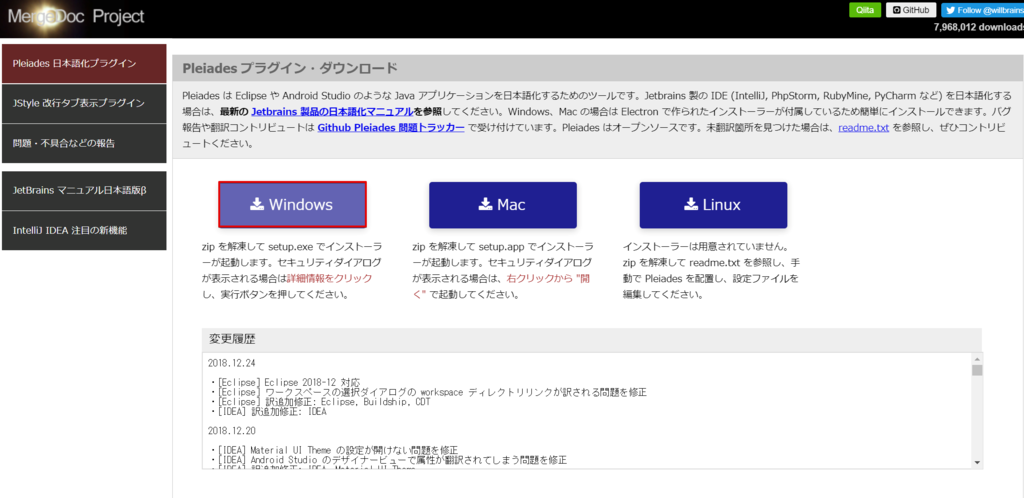Click changelog scrollbar up arrow

coord(977,359)
